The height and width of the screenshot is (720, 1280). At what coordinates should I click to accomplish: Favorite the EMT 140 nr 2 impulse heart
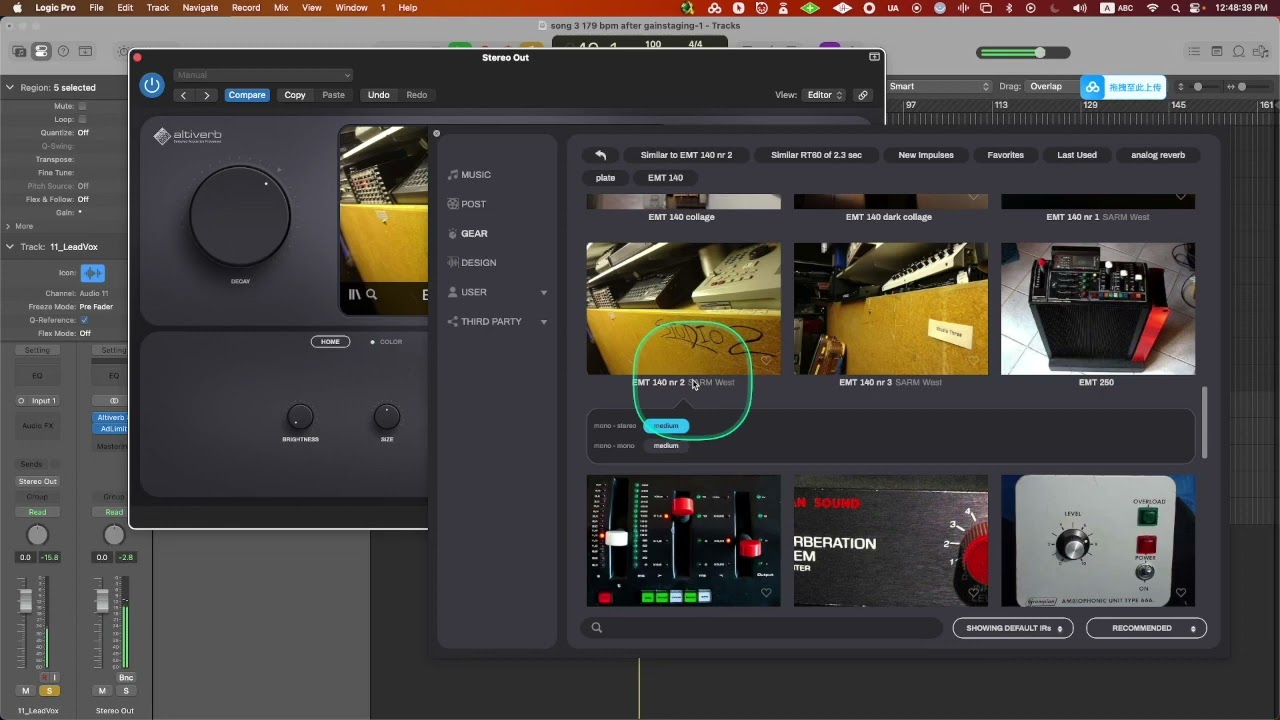[x=767, y=361]
